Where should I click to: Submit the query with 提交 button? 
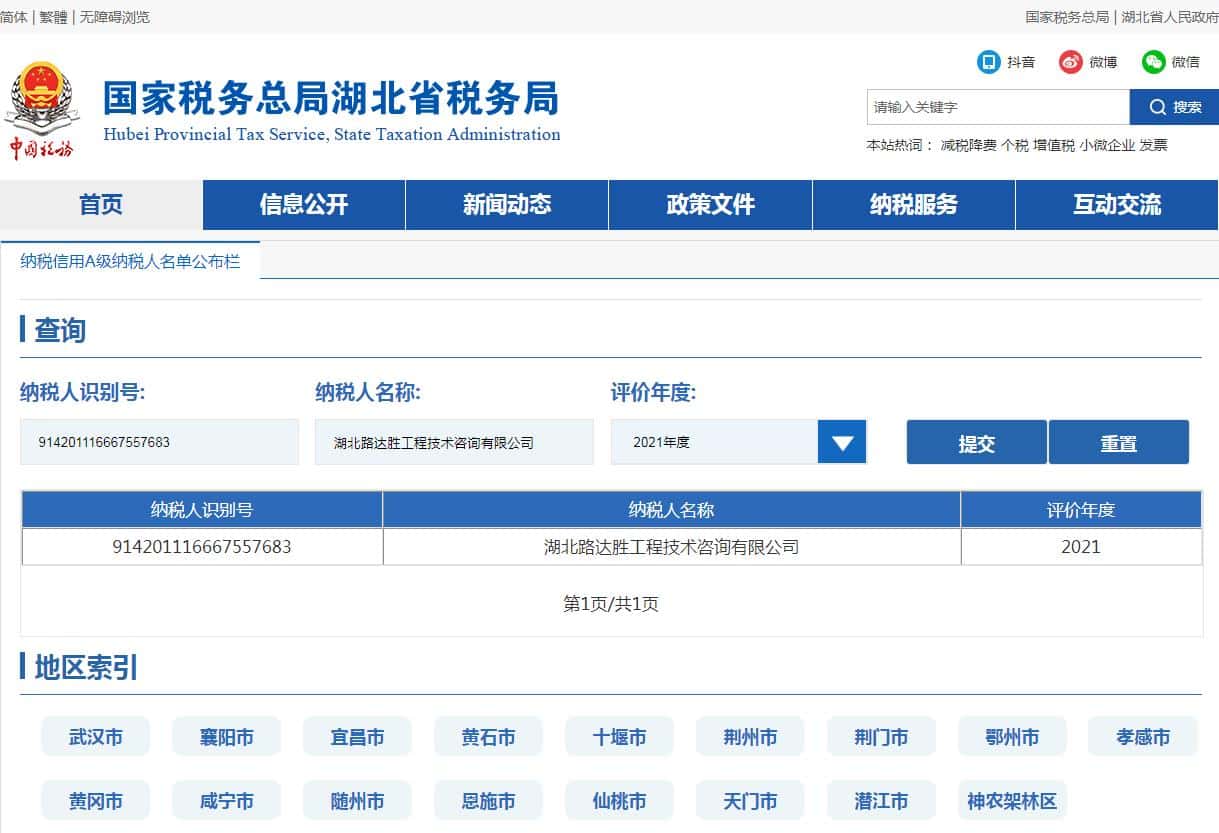tap(976, 443)
